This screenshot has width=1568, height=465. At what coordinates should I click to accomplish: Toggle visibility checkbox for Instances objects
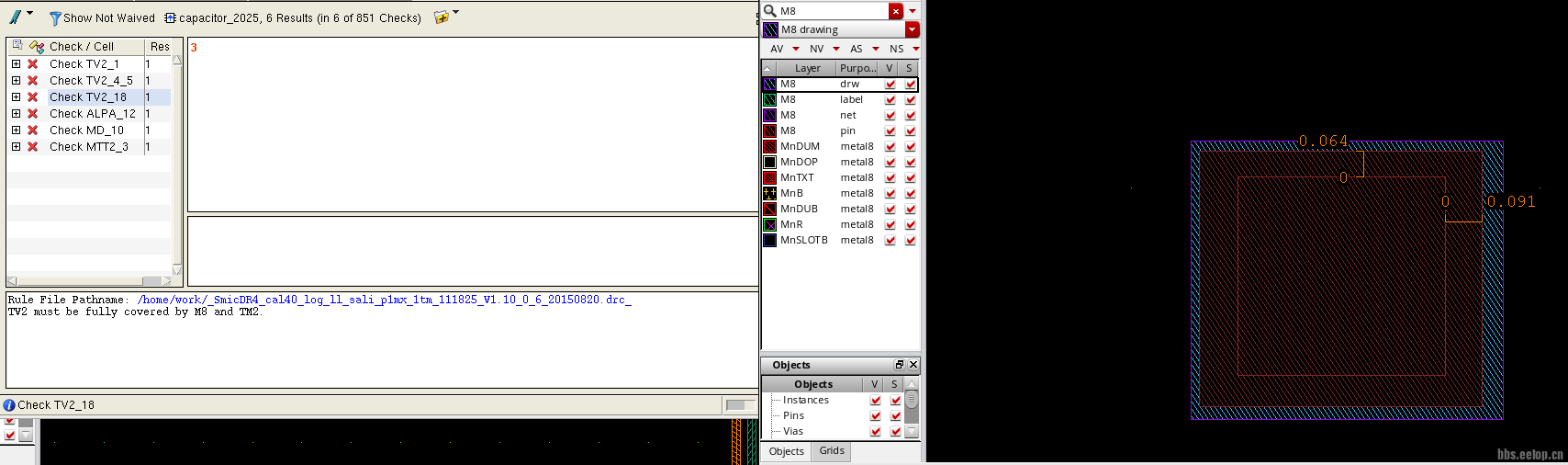point(875,401)
